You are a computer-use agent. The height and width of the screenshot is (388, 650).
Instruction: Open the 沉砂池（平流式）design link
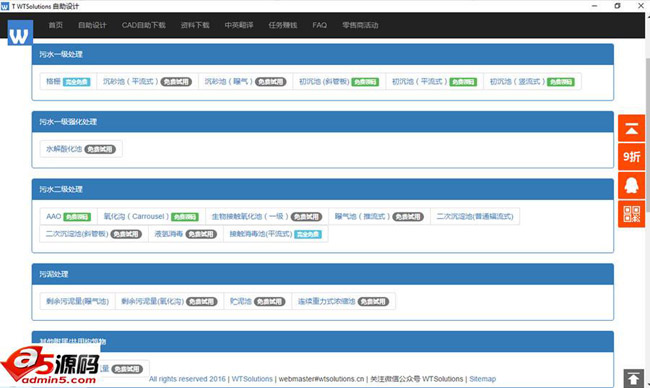pos(148,82)
